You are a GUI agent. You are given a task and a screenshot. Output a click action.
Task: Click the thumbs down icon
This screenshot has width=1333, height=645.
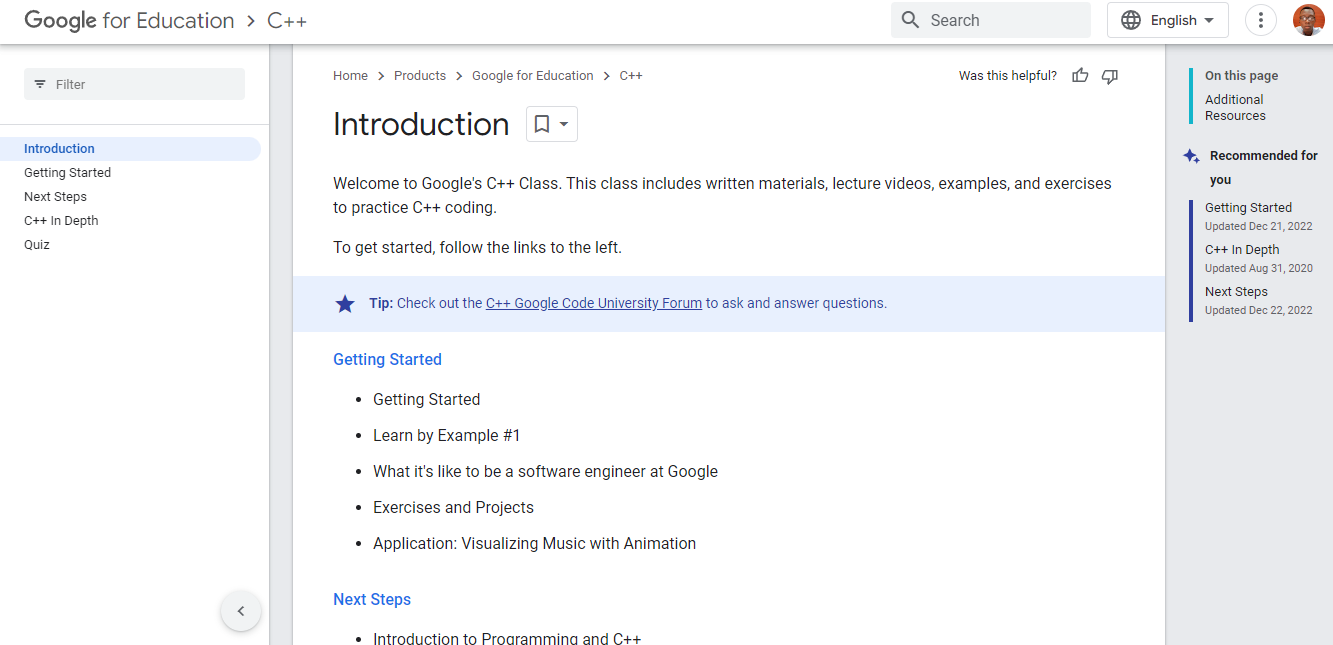(x=1109, y=76)
